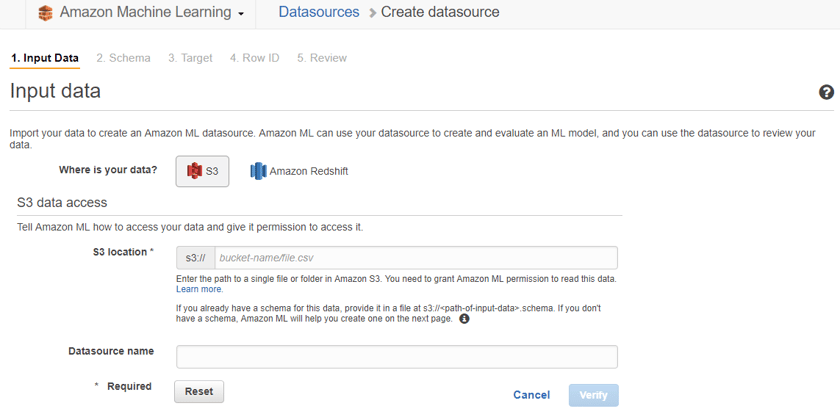The height and width of the screenshot is (417, 840).
Task: Select the 2. Schema step tab
Action: point(123,58)
